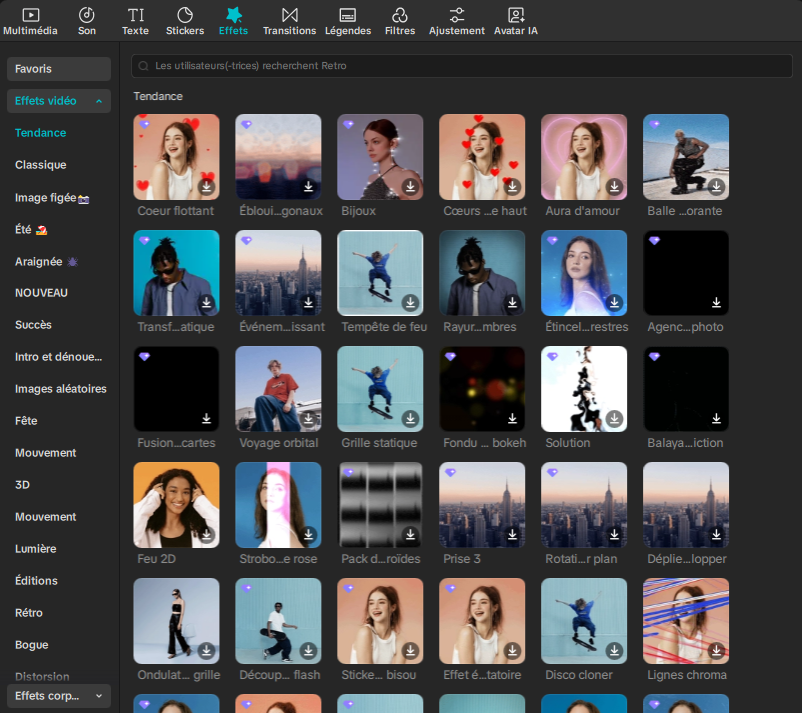
Task: Select the Bogue category
Action: (32, 645)
